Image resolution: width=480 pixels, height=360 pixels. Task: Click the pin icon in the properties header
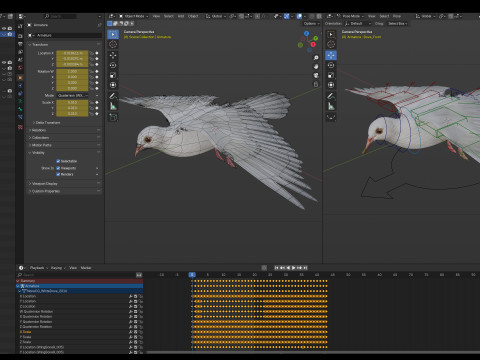(99, 25)
